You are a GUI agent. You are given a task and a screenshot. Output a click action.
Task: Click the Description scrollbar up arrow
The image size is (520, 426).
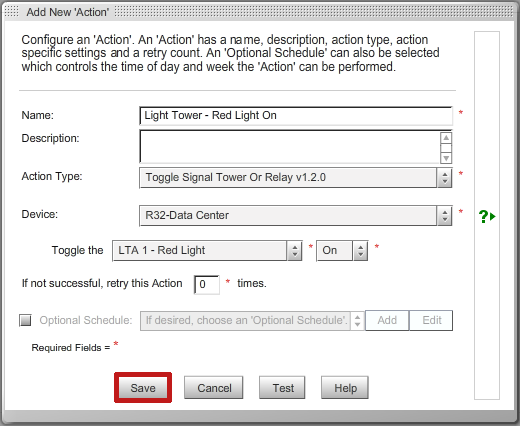click(446, 138)
